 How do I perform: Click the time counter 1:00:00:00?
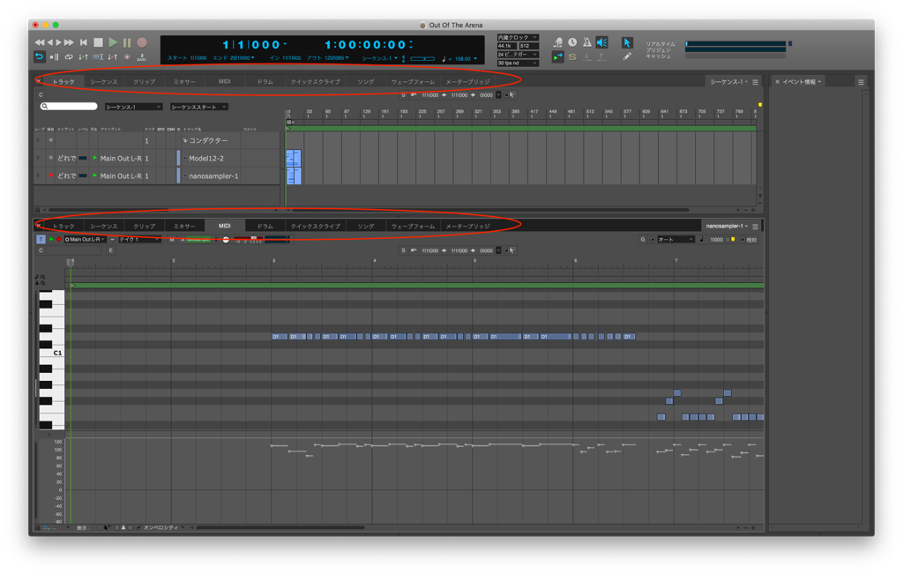[366, 44]
